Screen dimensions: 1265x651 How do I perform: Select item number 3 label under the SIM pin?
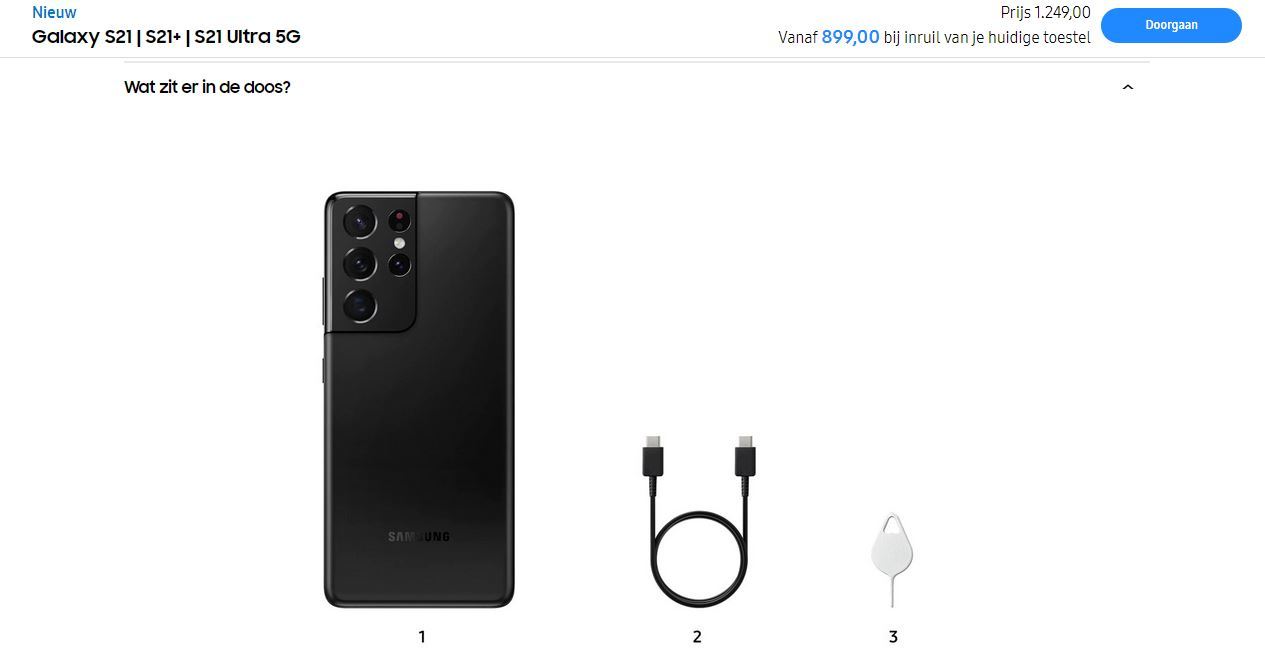893,636
